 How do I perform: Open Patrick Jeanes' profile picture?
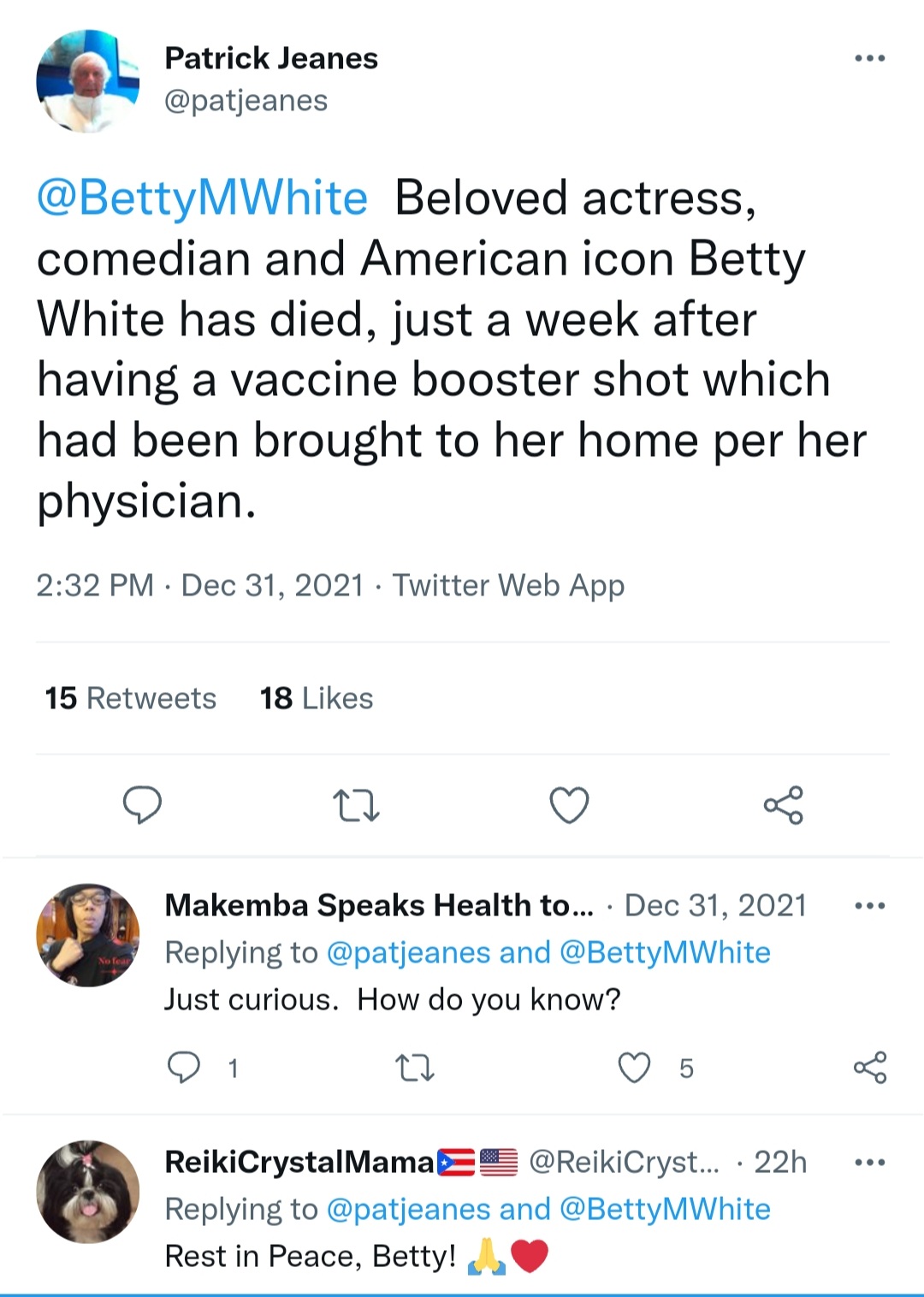(87, 80)
